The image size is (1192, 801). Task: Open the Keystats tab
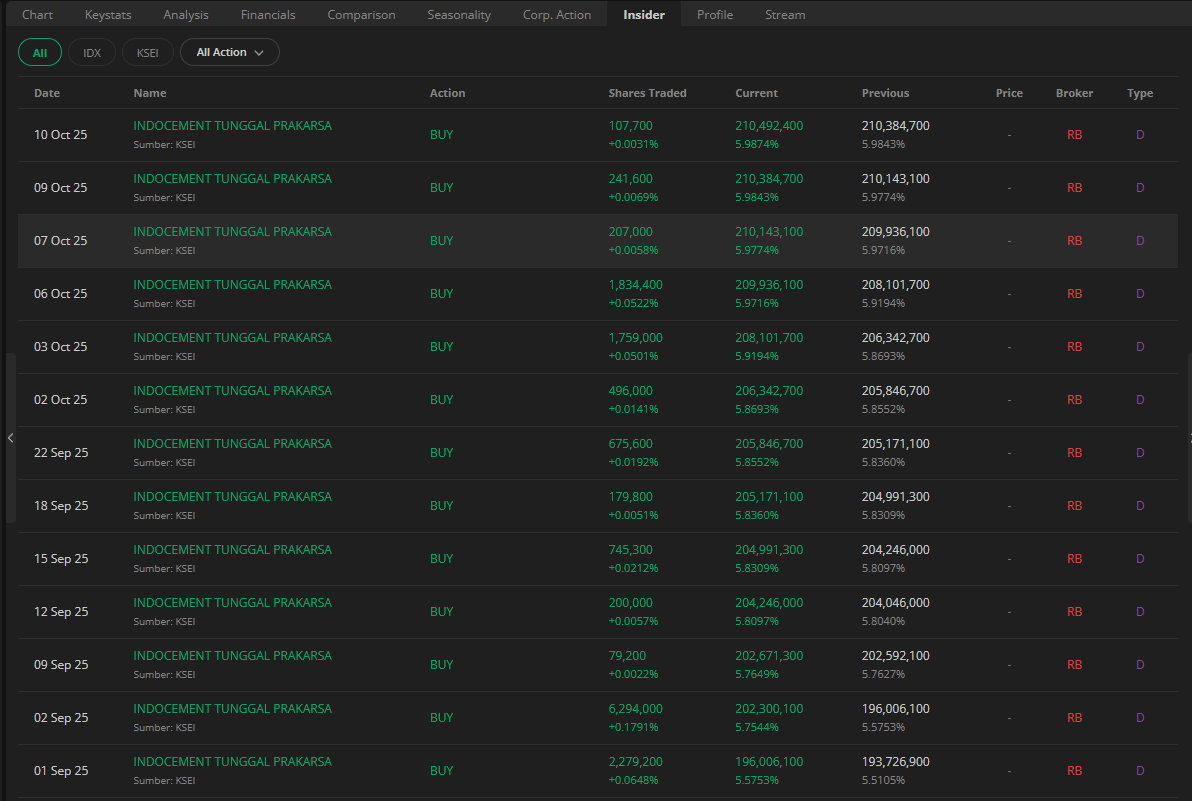(108, 15)
